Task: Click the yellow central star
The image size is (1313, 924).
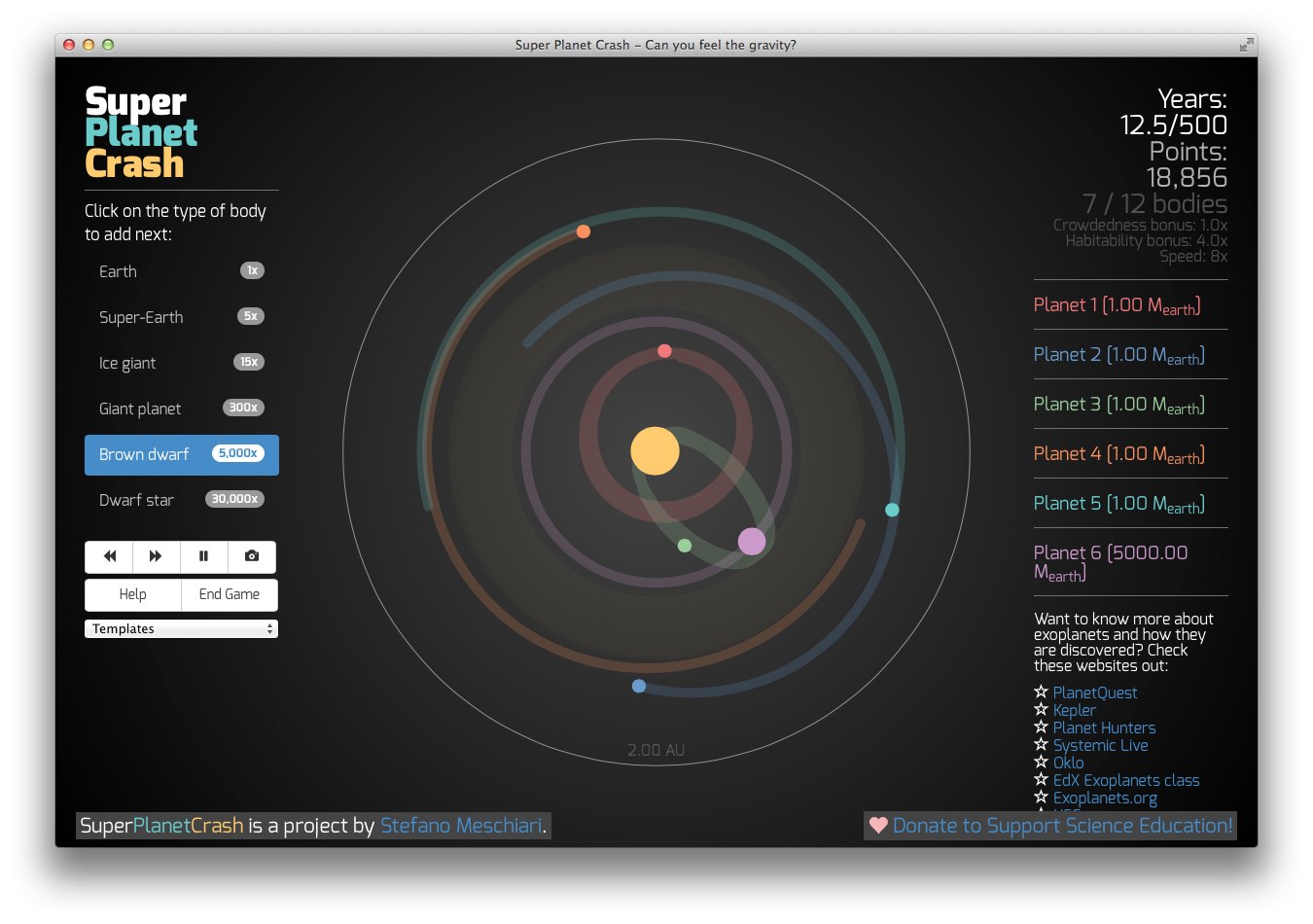Action: pos(655,451)
